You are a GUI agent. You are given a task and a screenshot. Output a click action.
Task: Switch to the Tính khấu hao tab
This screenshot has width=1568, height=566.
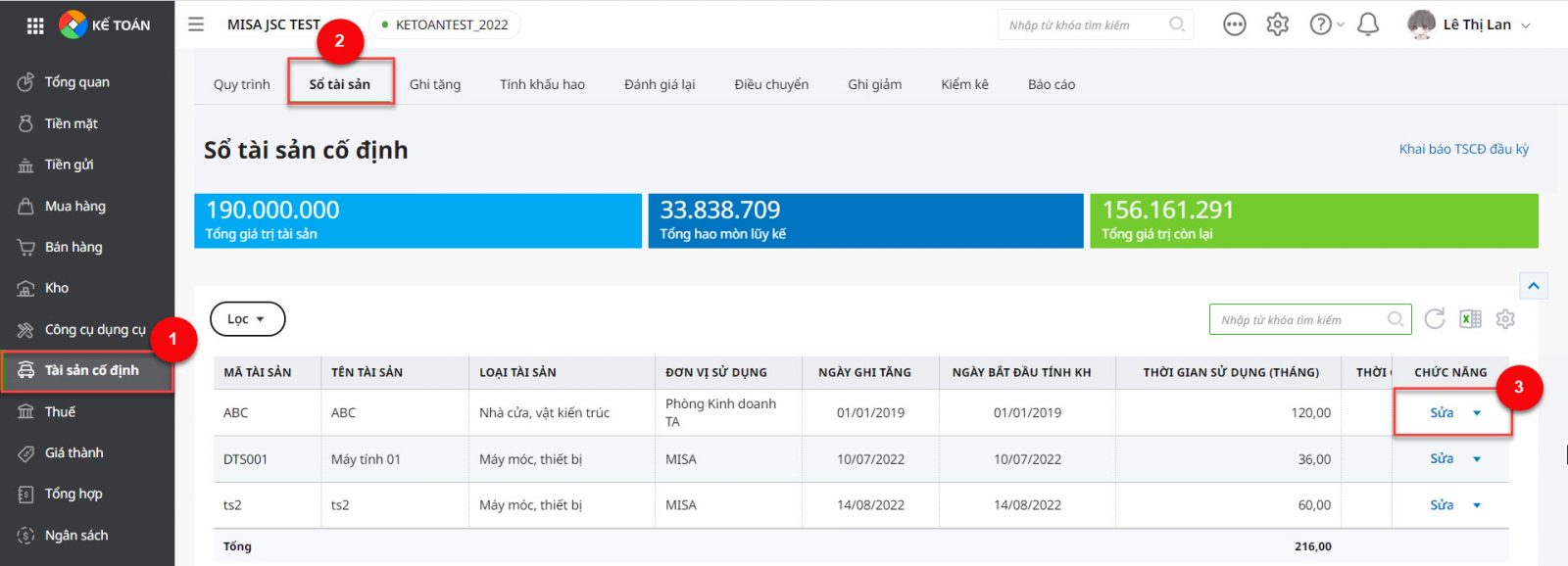tap(542, 84)
